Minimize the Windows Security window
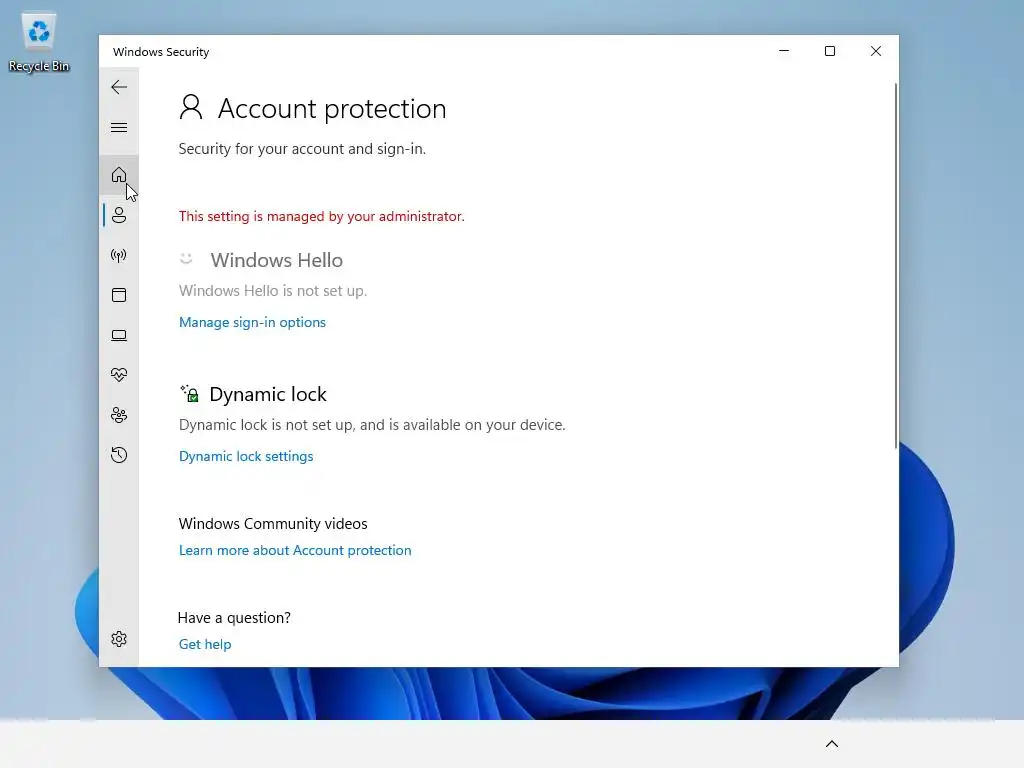The width and height of the screenshot is (1024, 768). click(x=784, y=51)
